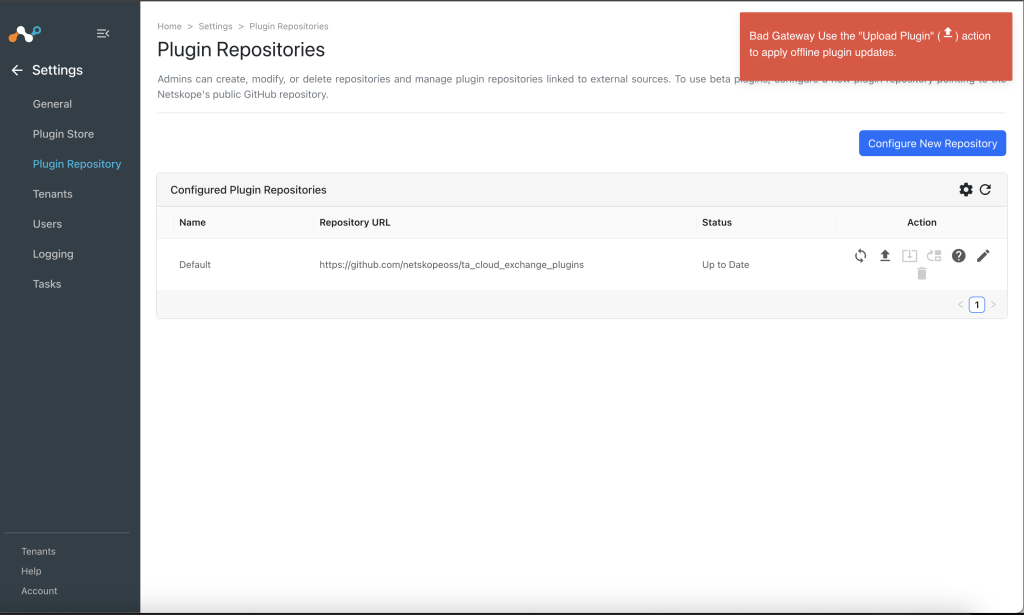Select Plugin Repository menu item

77,164
